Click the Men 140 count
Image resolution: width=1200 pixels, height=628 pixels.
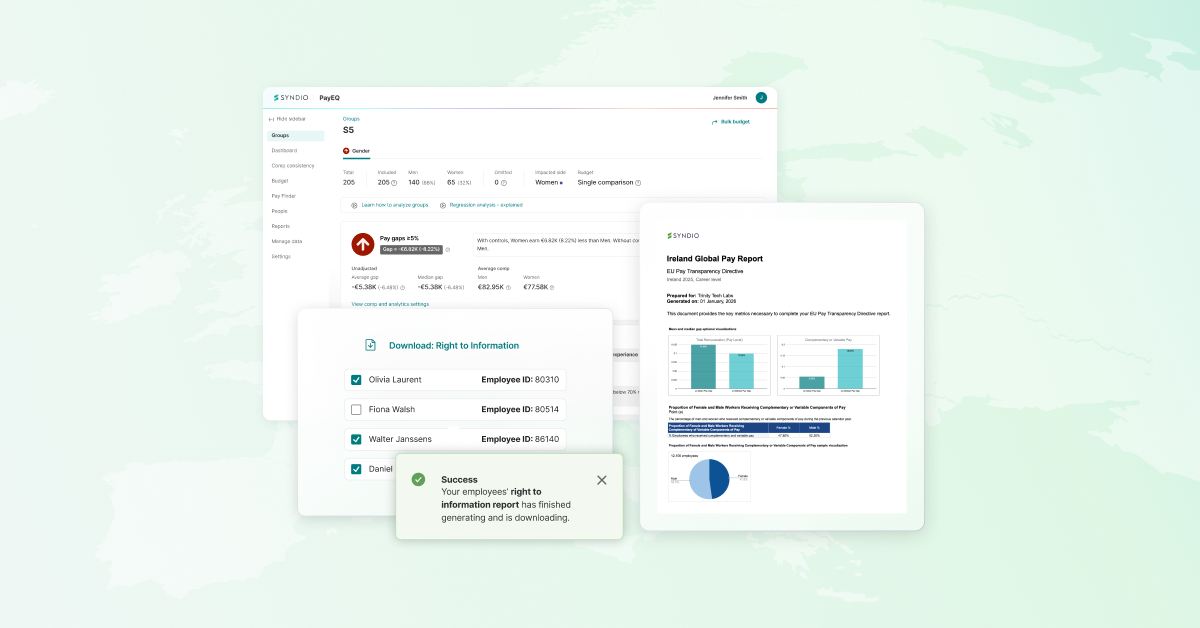415,183
